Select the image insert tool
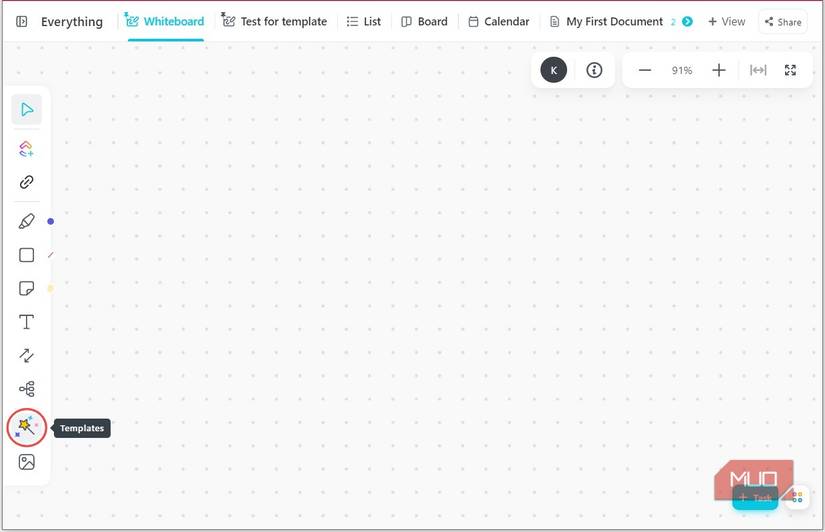The width and height of the screenshot is (825, 532). (x=26, y=462)
